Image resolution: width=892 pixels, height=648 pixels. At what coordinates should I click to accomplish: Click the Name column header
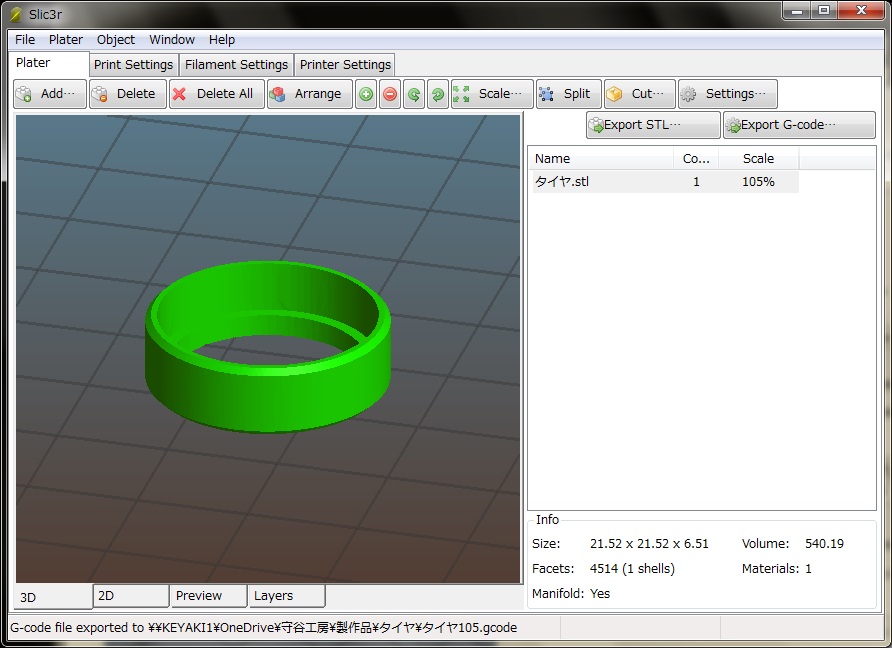[x=602, y=159]
